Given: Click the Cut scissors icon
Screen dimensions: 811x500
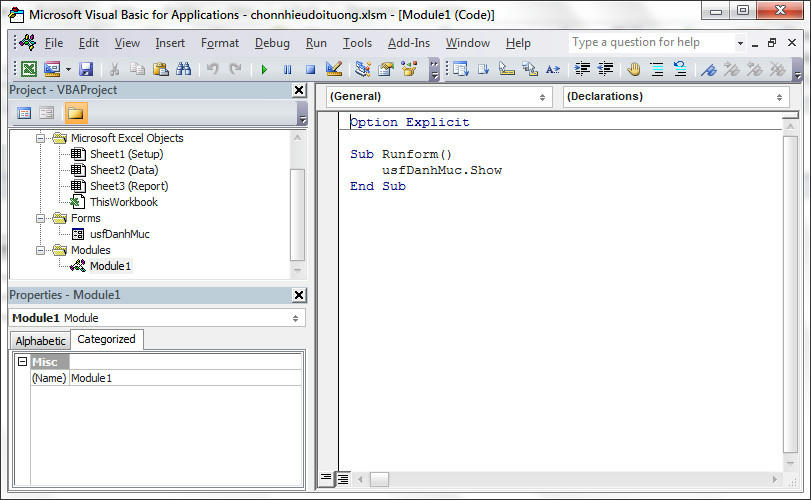Looking at the screenshot, I should tap(114, 69).
